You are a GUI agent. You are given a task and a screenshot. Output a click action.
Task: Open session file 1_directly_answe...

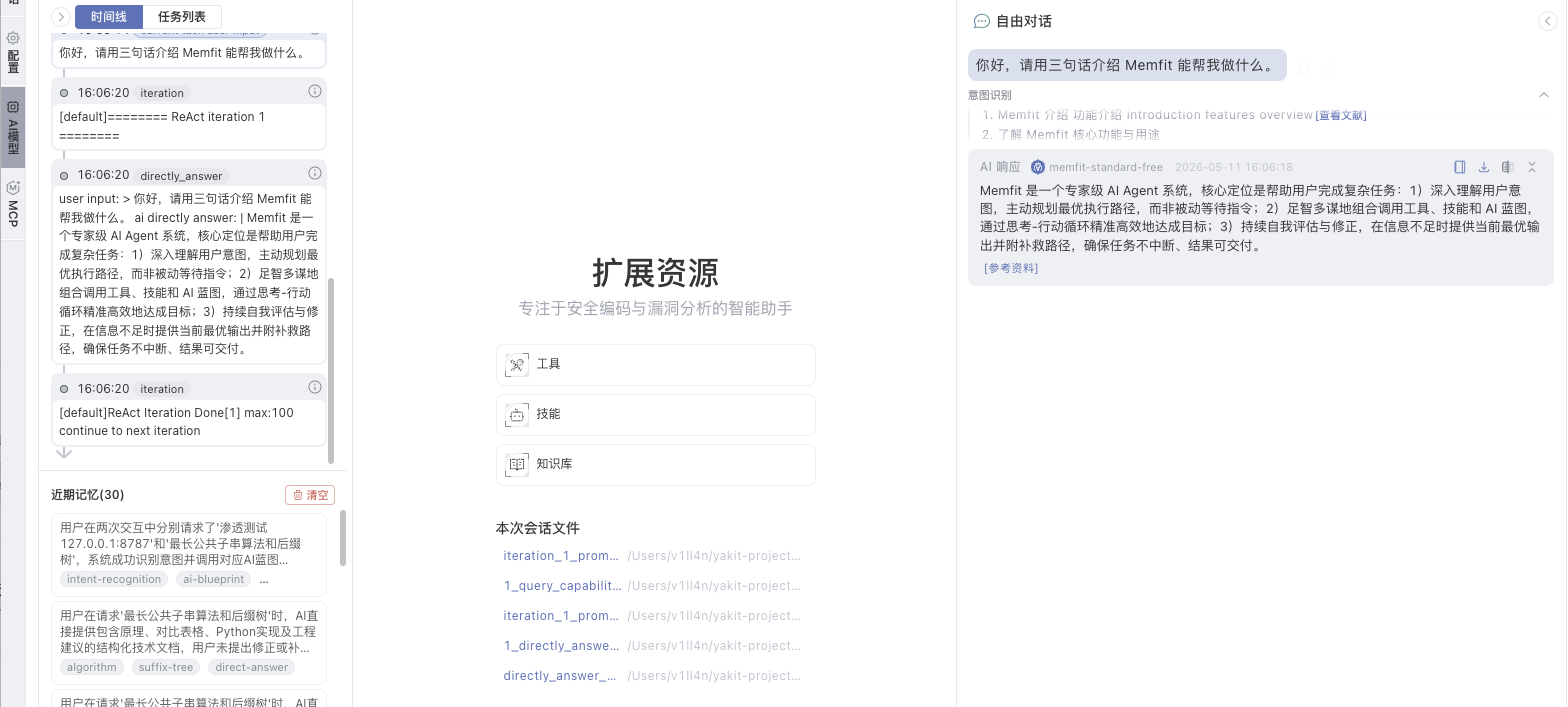[561, 646]
